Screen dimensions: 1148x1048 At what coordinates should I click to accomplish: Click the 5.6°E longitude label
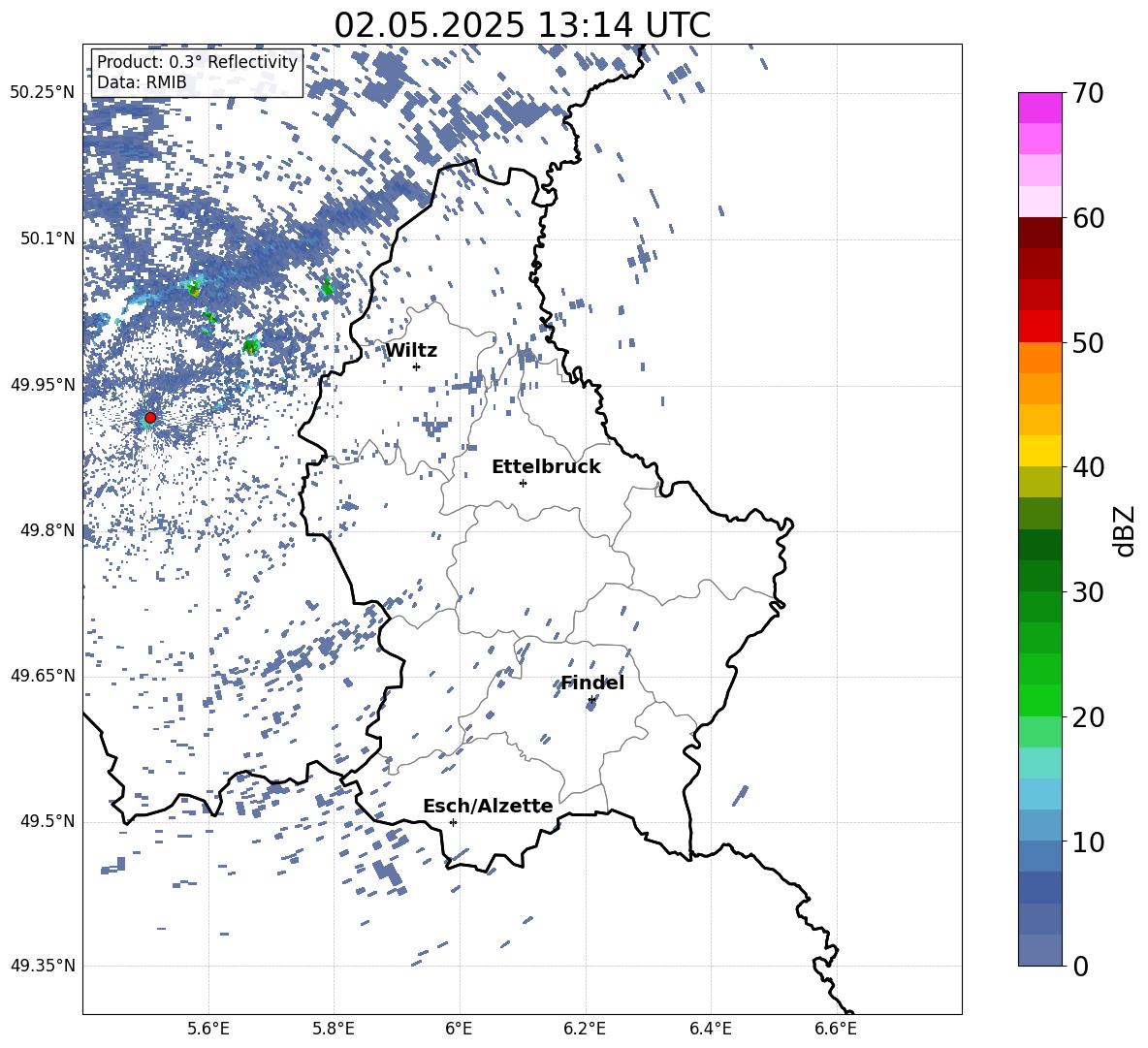pyautogui.click(x=208, y=1029)
